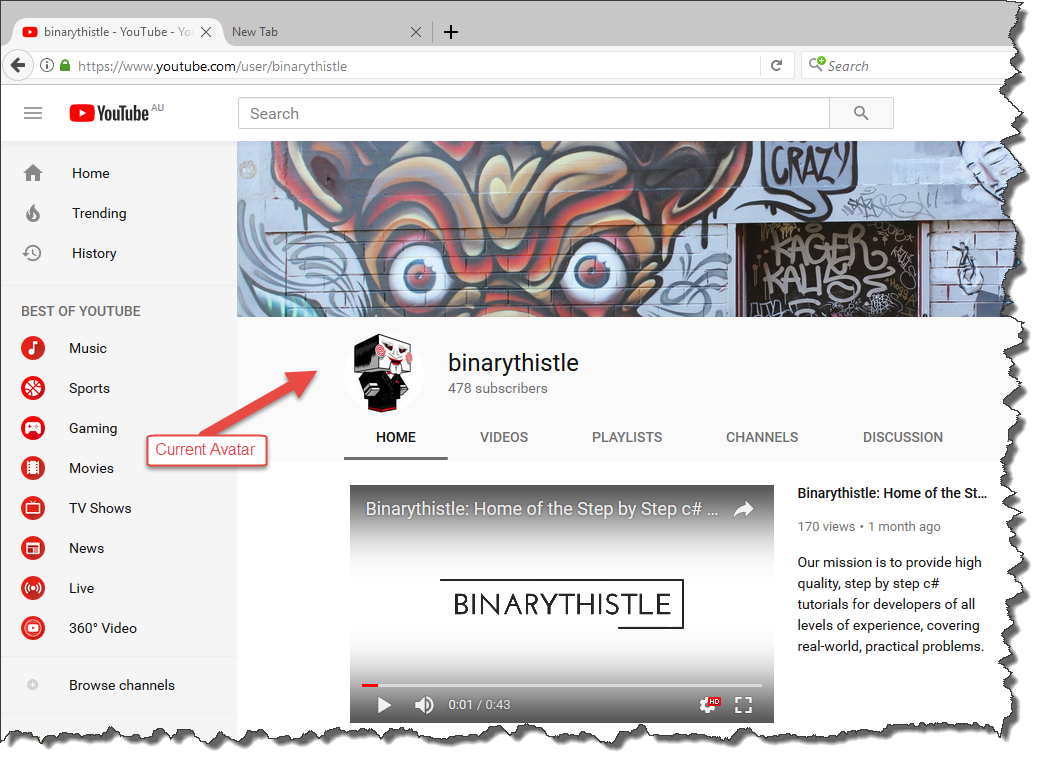Switch to the Playlists tab
Screen dimensions: 1046x768
click(626, 437)
